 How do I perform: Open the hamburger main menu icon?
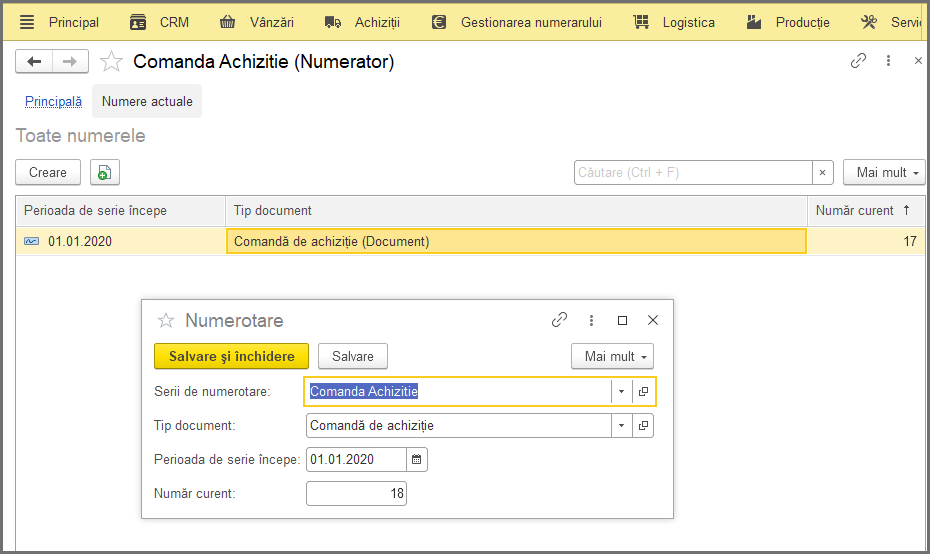pos(27,23)
